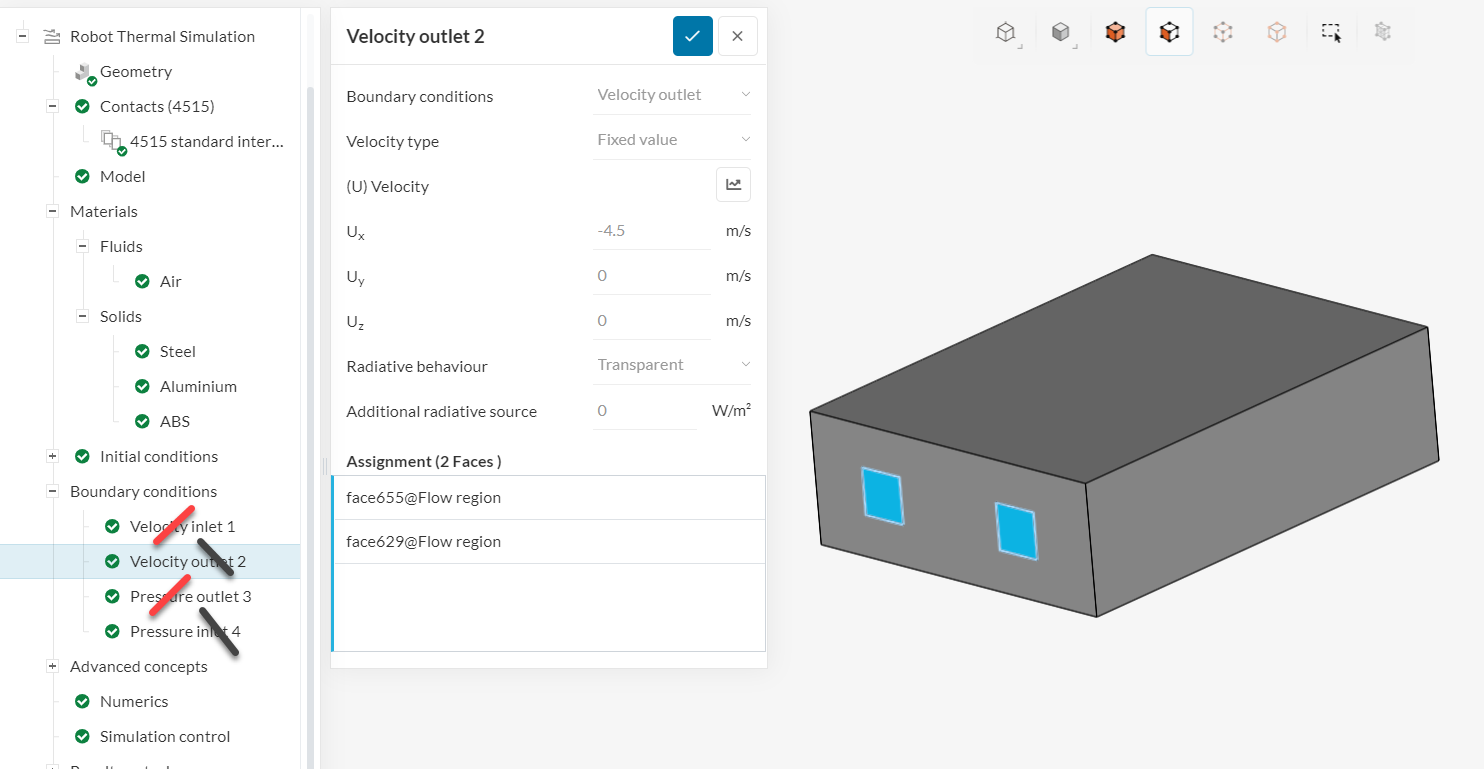
Task: Open Simulation control in the tree
Action: tap(165, 736)
